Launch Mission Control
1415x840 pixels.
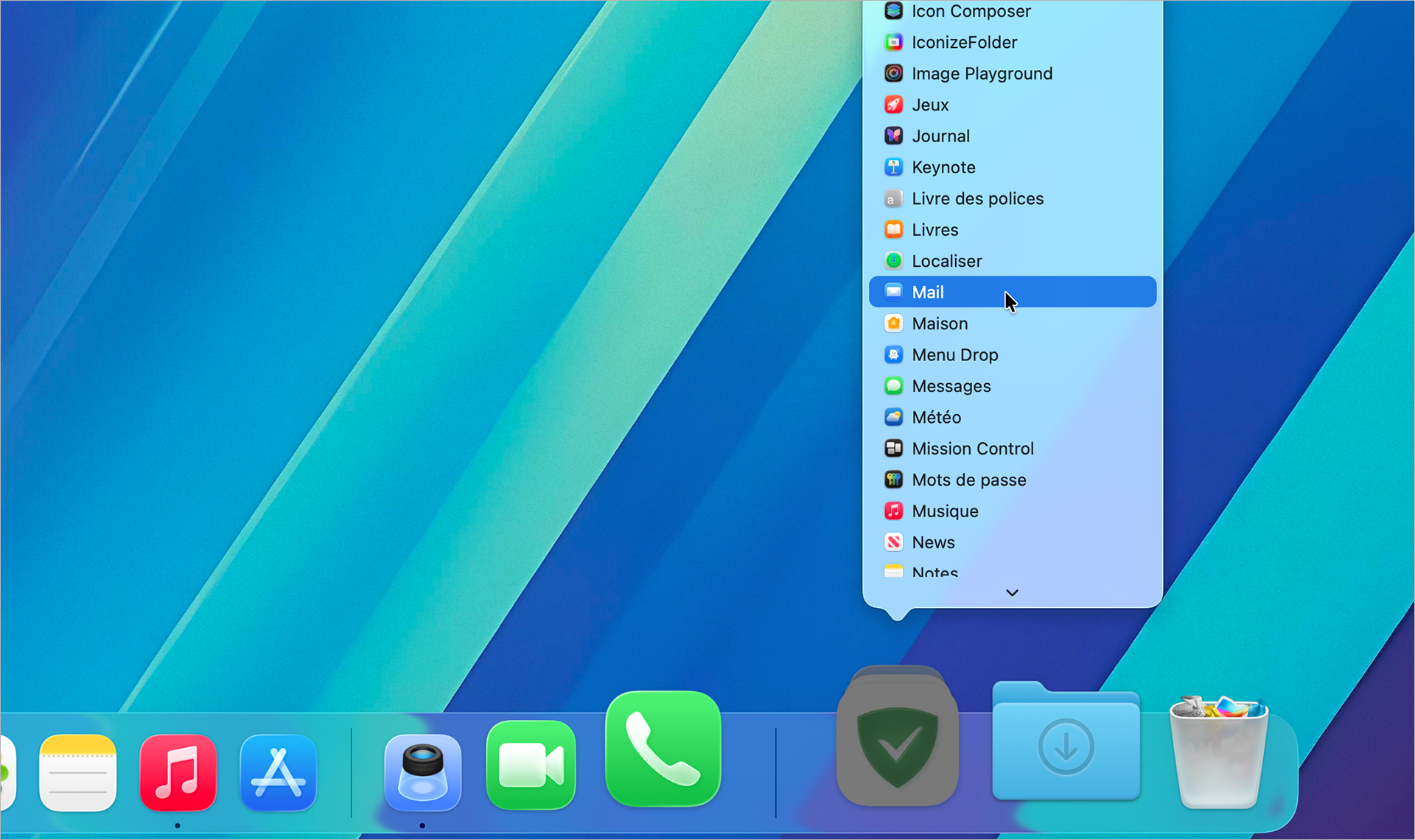pos(972,448)
